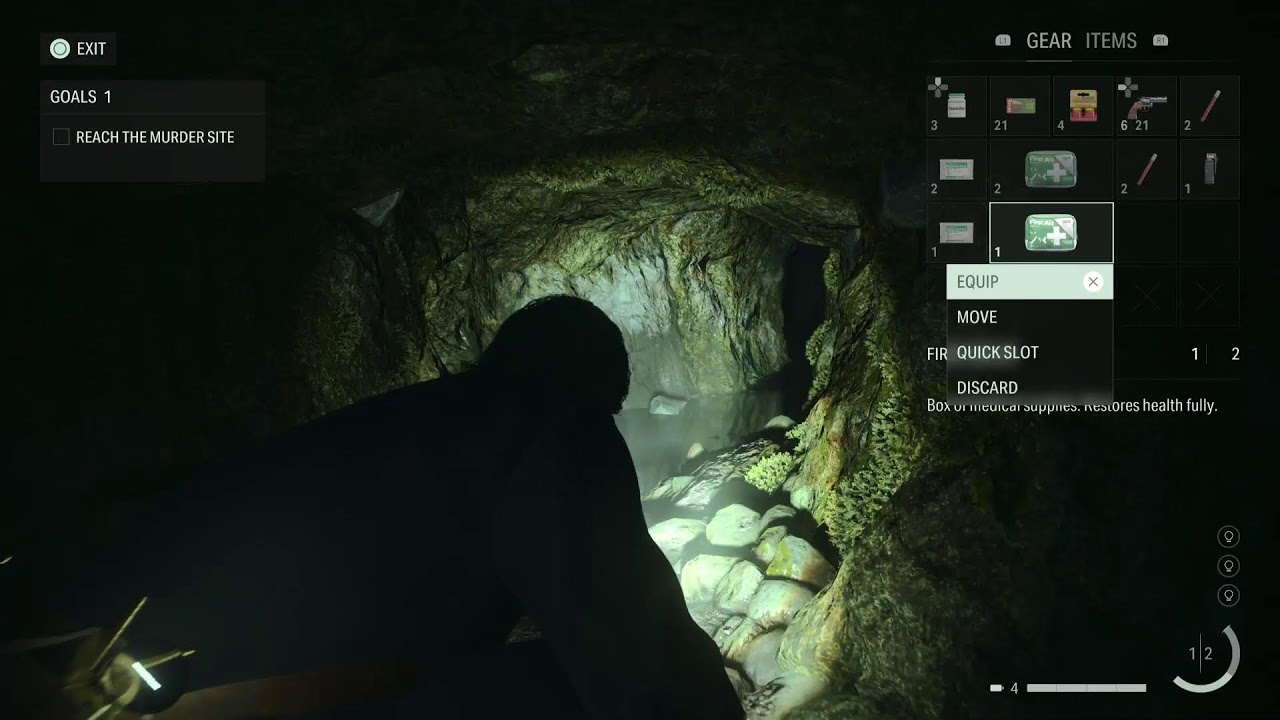
Task: Choose MOVE from the context menu
Action: point(1030,317)
